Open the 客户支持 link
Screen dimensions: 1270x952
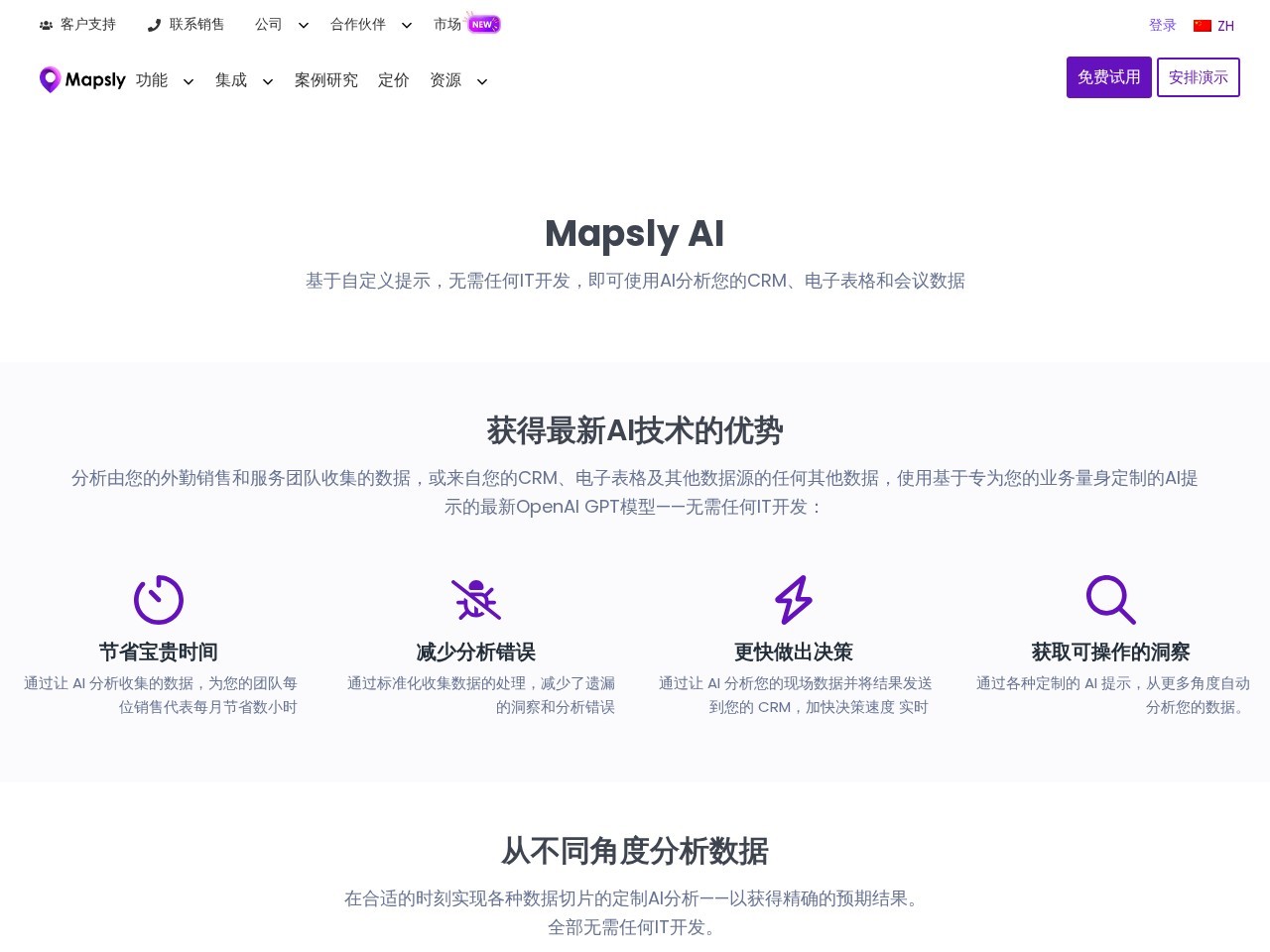pyautogui.click(x=88, y=25)
